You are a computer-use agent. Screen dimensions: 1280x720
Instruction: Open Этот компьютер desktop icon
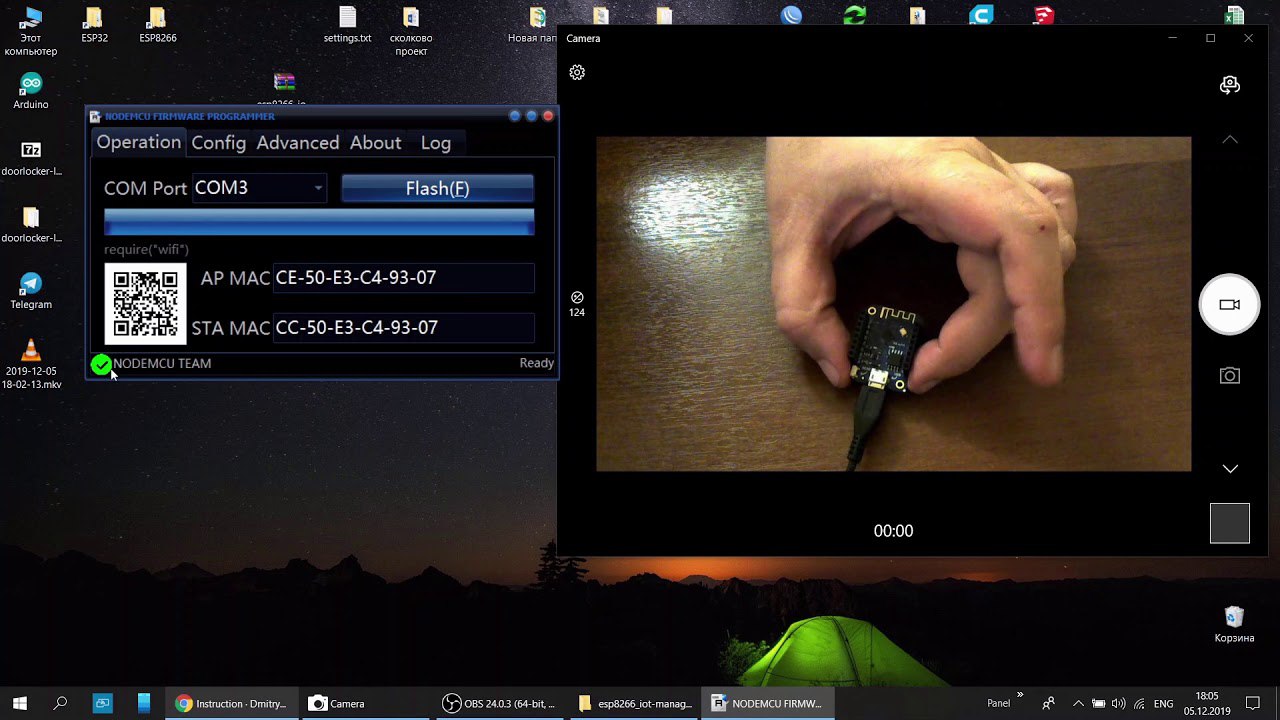pyautogui.click(x=31, y=32)
